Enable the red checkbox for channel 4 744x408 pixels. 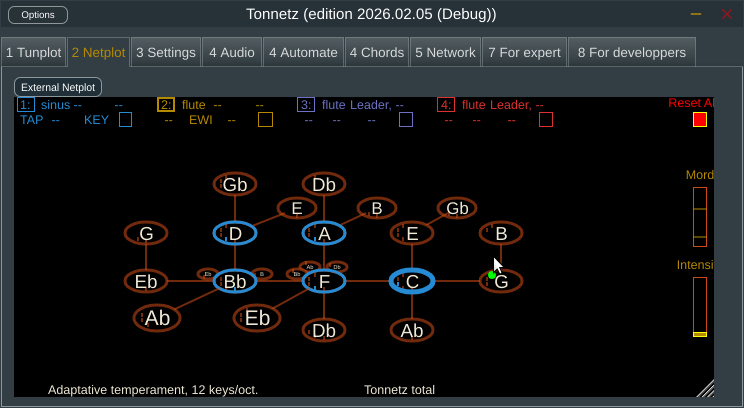(x=546, y=120)
